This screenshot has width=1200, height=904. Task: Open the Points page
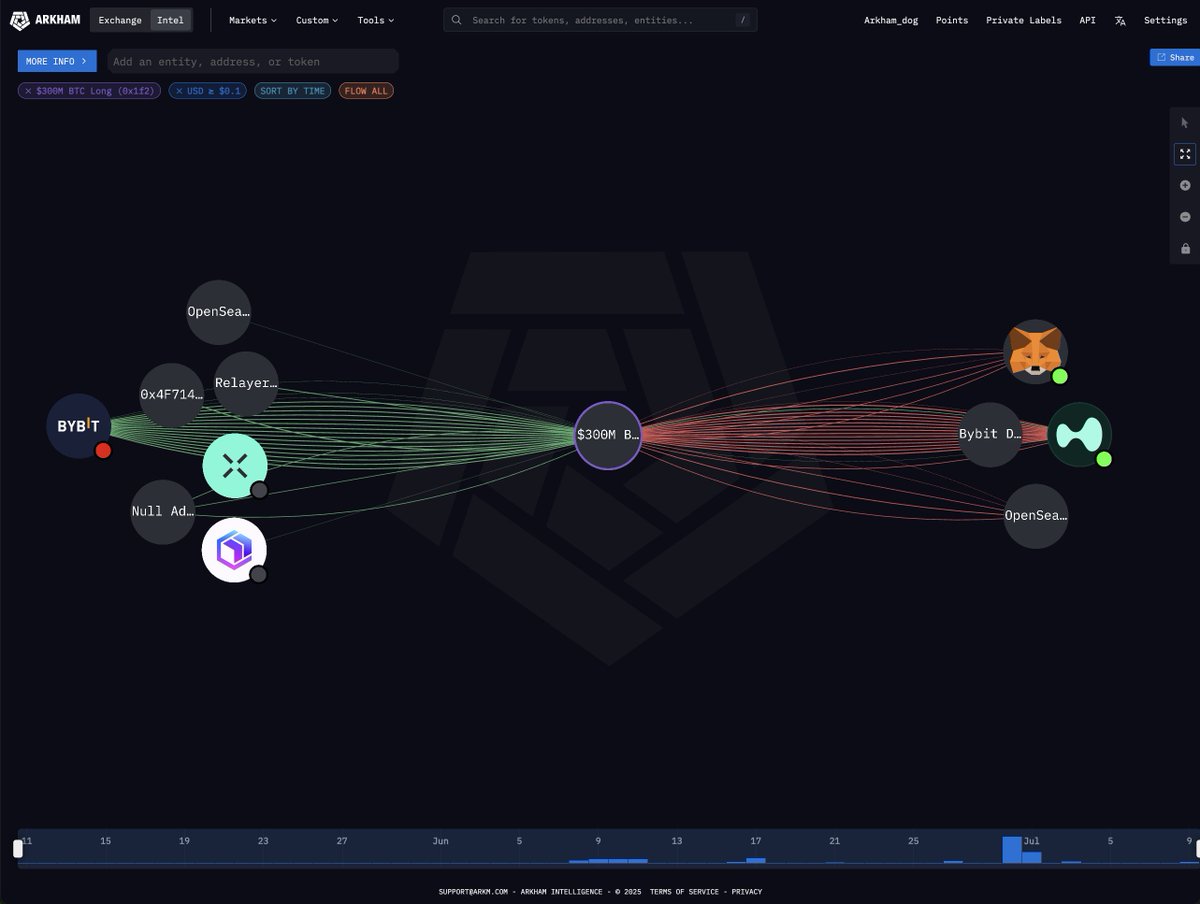[951, 20]
